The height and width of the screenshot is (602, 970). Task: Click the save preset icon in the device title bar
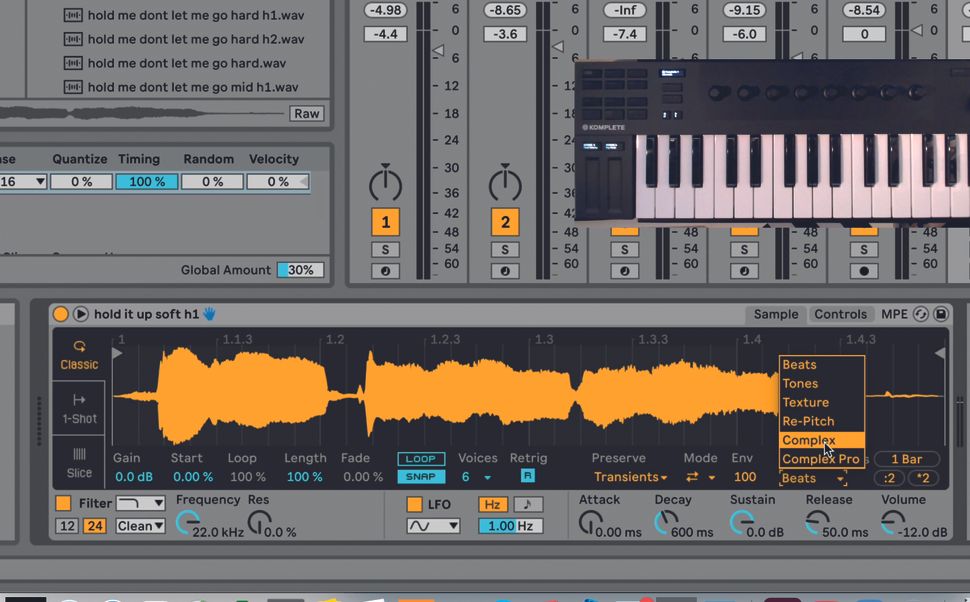coord(938,314)
